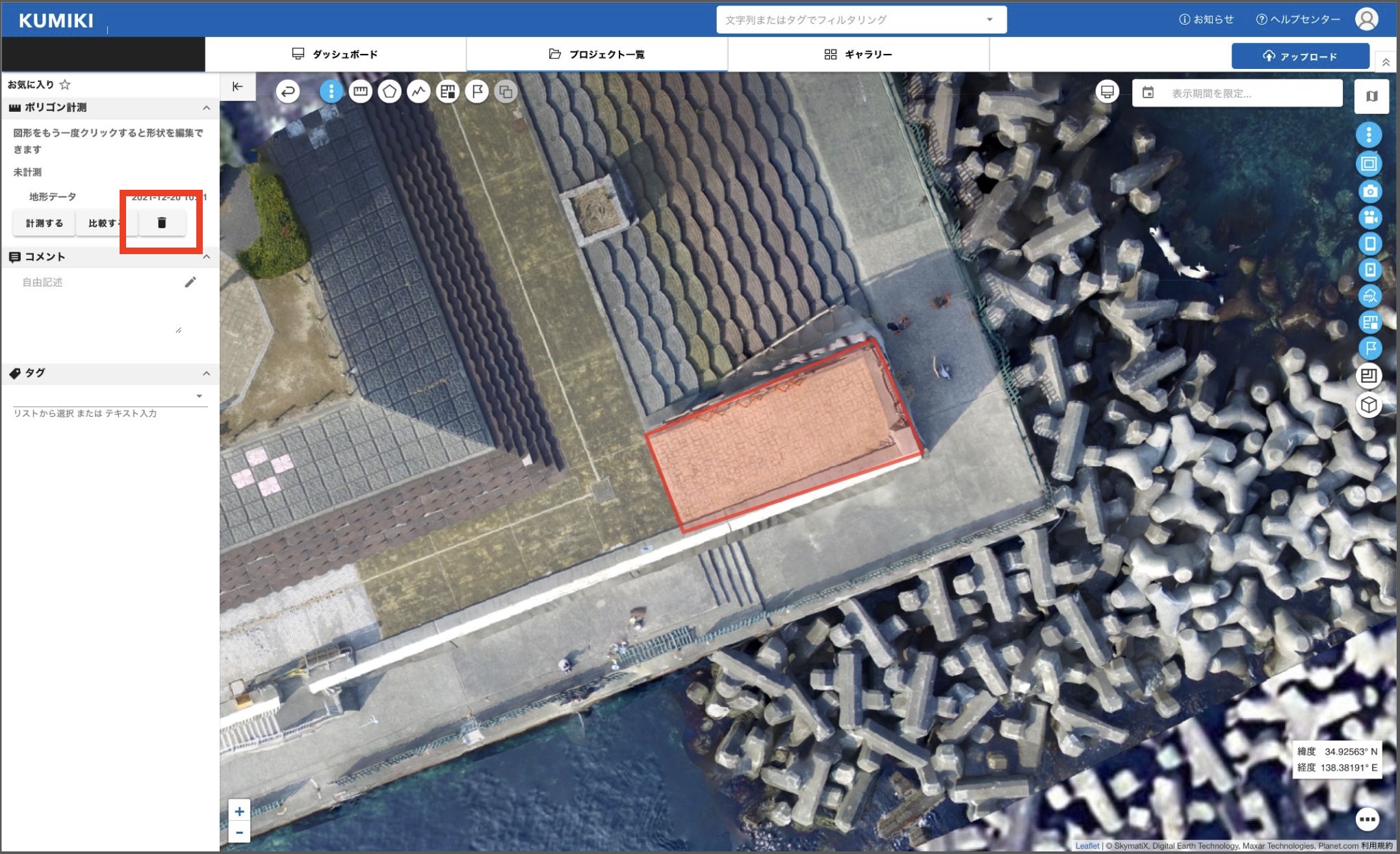Toggle the photo camera layer
This screenshot has height=854, width=1400.
pyautogui.click(x=1369, y=191)
